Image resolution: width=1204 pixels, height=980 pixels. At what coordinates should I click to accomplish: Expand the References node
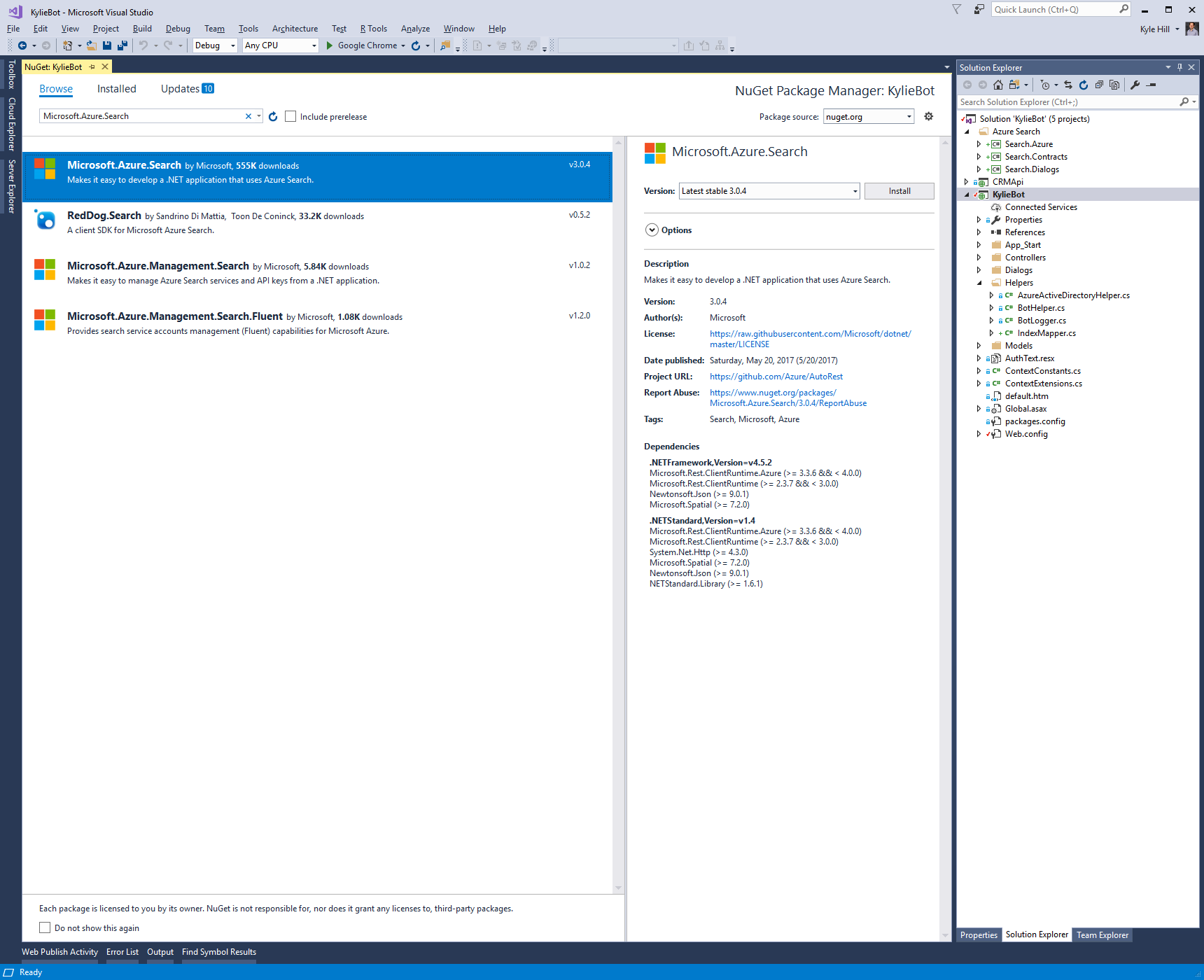point(979,232)
